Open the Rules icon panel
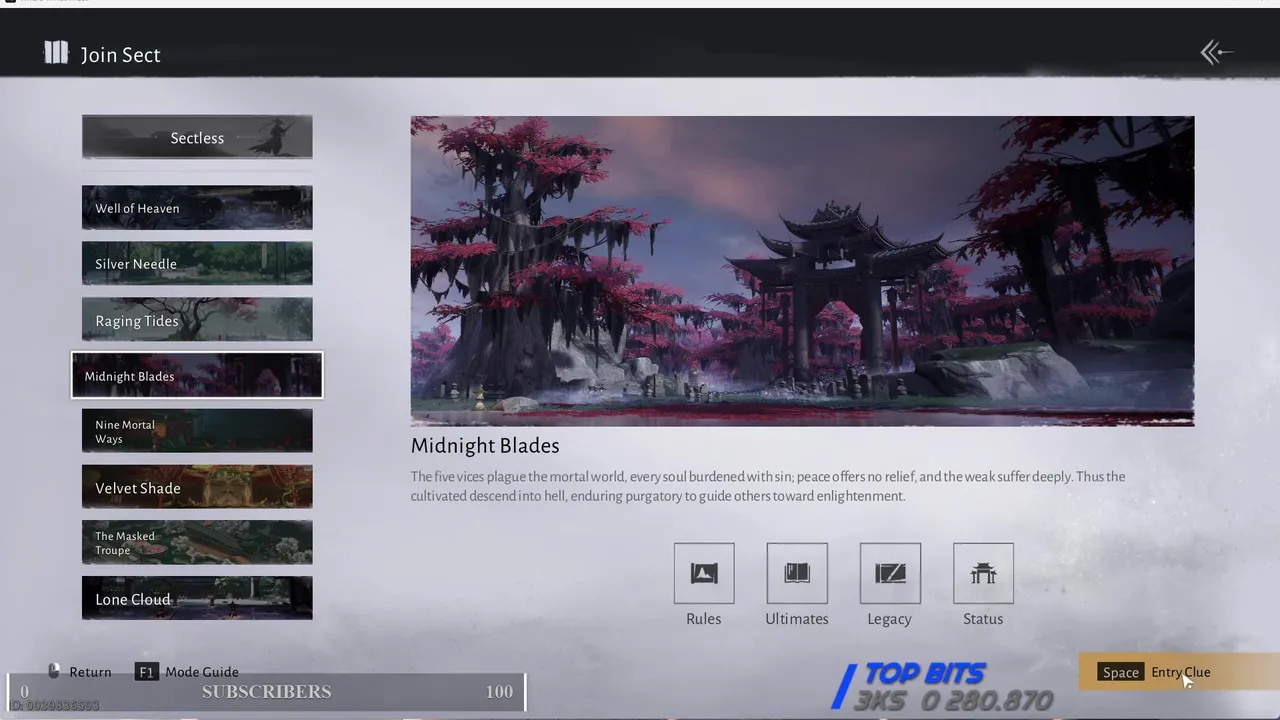 pos(704,573)
